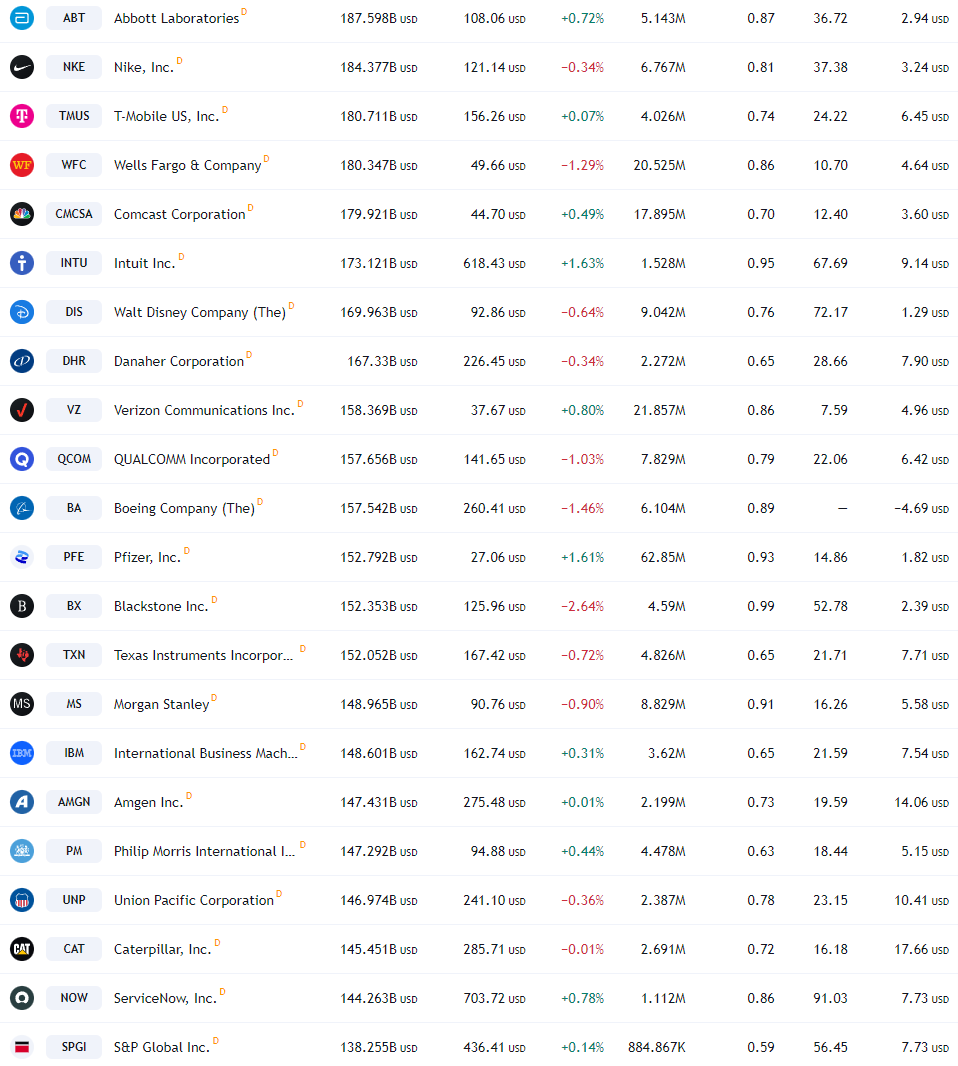Click the Texas Instruments logo icon

[22, 655]
